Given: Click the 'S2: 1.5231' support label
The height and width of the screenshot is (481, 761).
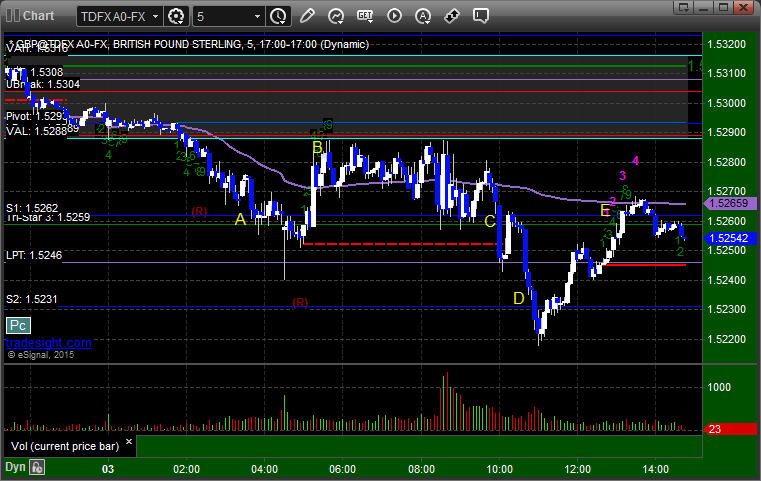Looking at the screenshot, I should point(32,299).
